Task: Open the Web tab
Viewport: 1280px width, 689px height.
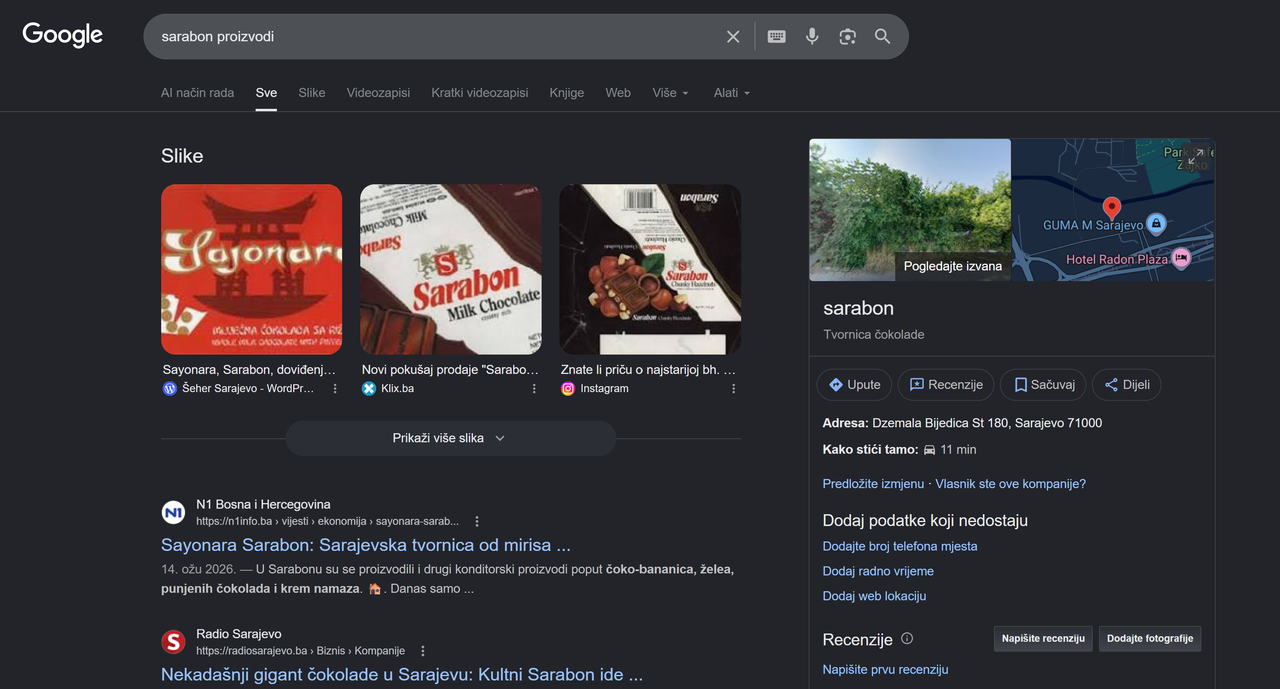Action: click(618, 92)
